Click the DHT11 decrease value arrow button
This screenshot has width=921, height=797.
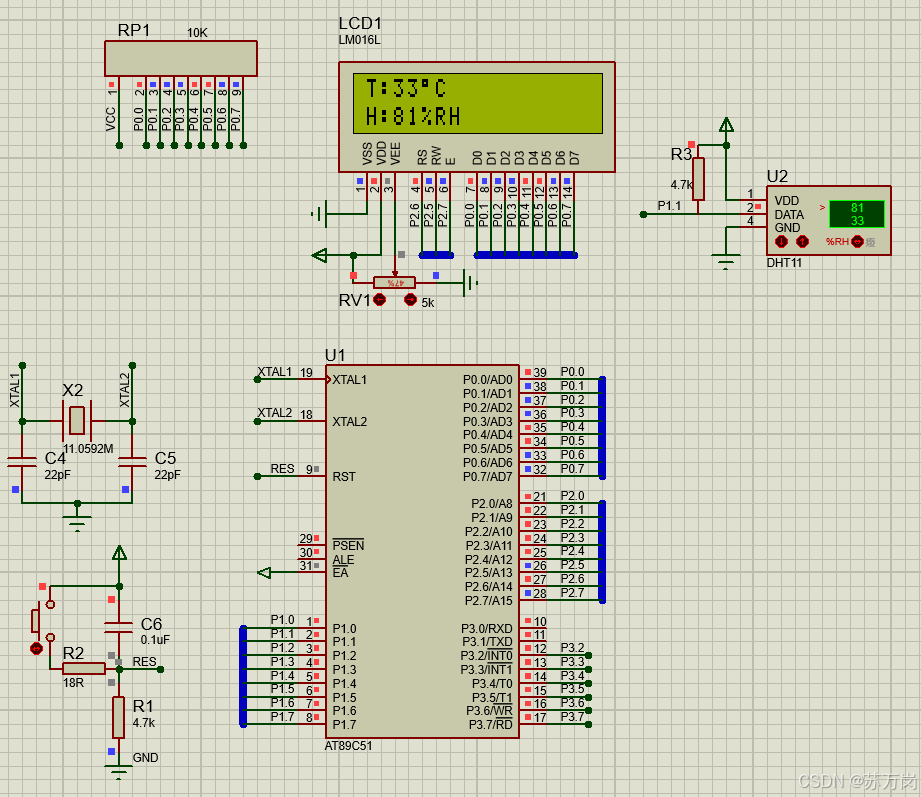tap(781, 241)
